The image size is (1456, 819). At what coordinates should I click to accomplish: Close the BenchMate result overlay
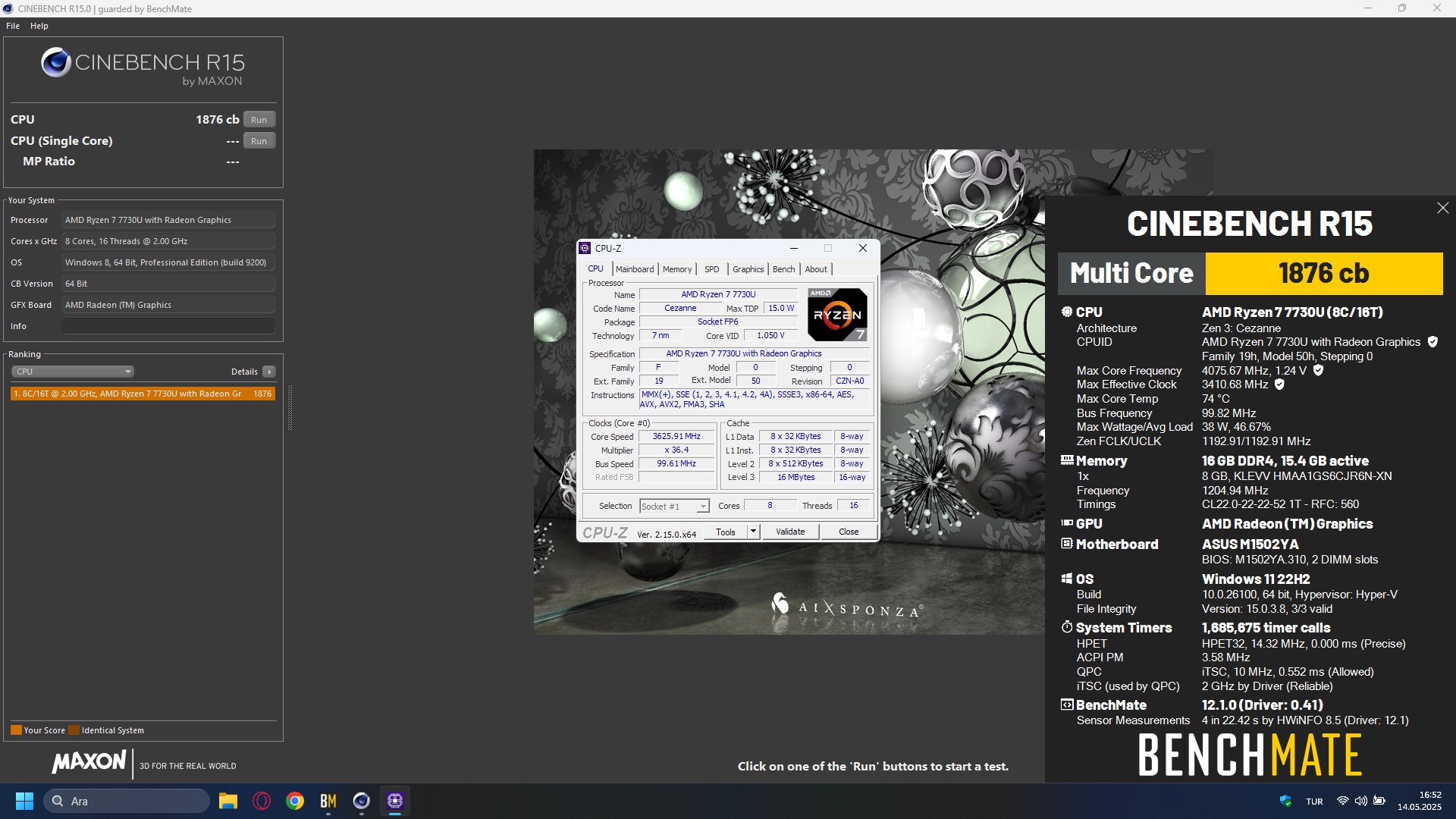coord(1442,208)
